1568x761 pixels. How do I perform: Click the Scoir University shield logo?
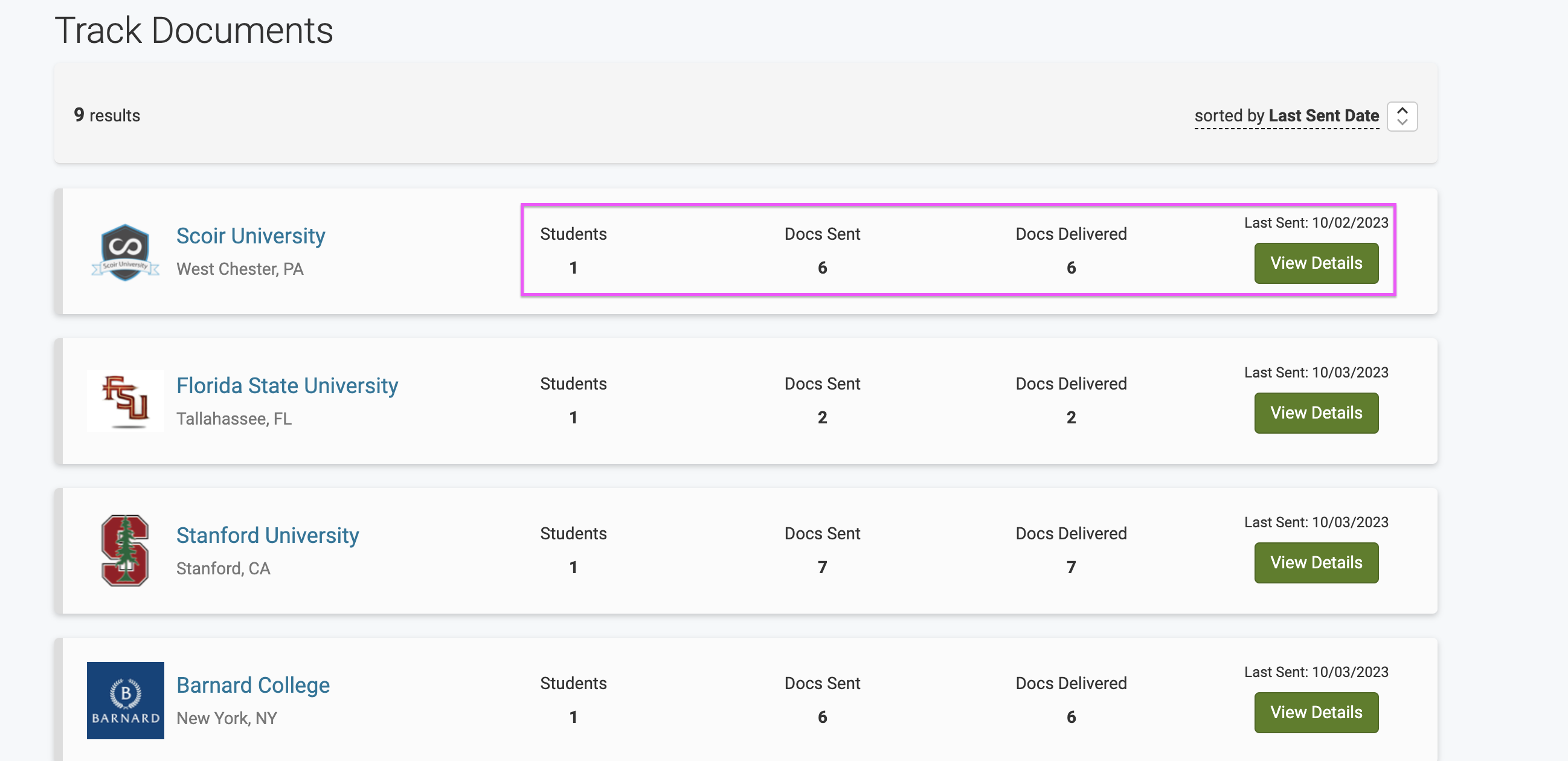(126, 252)
